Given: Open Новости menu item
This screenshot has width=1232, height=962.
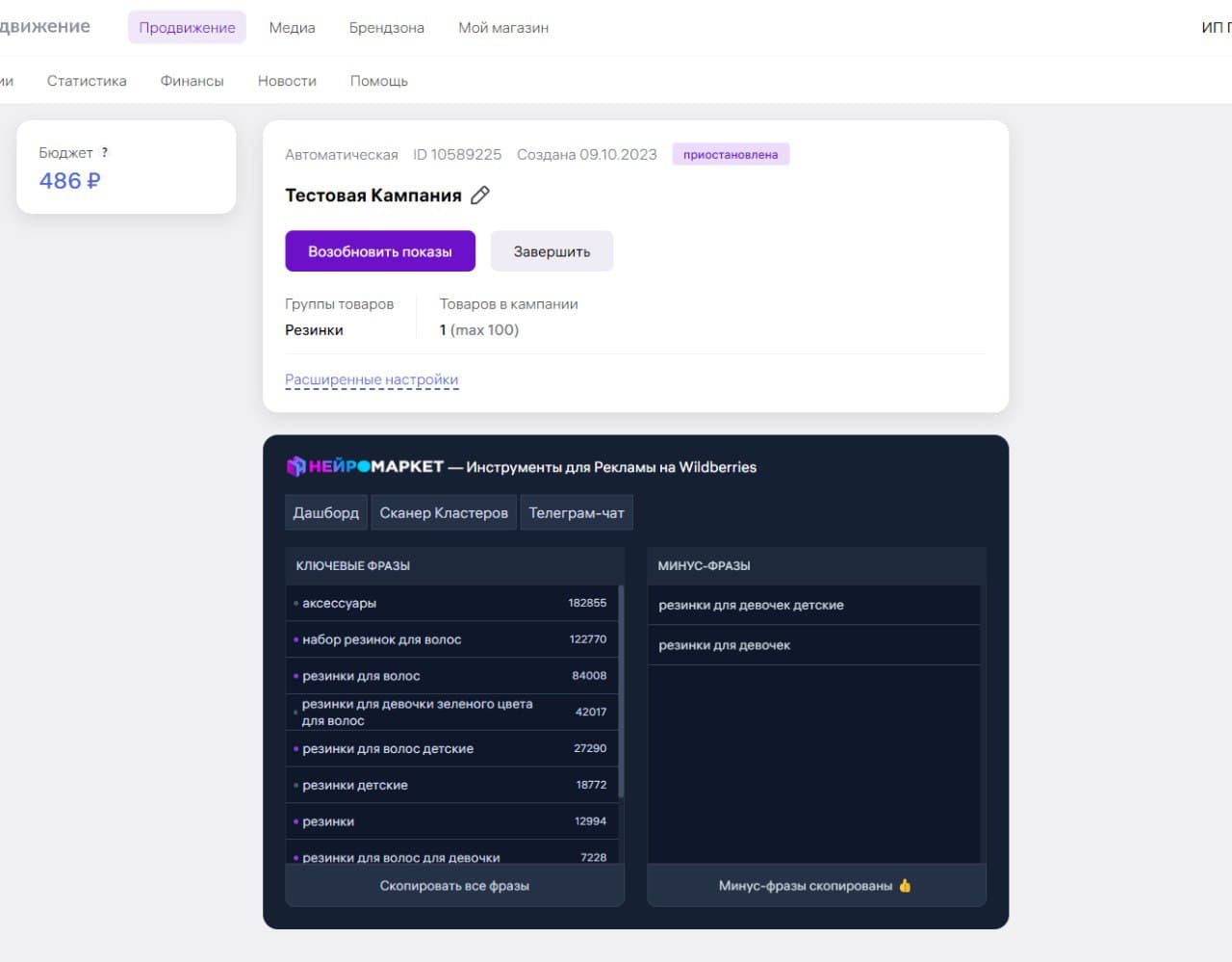Looking at the screenshot, I should (287, 81).
